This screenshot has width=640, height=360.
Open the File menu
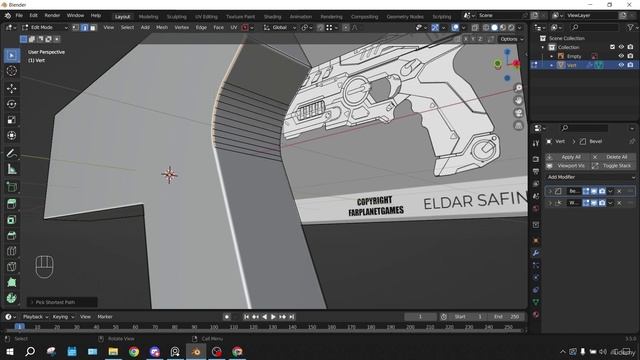pyautogui.click(x=19, y=16)
